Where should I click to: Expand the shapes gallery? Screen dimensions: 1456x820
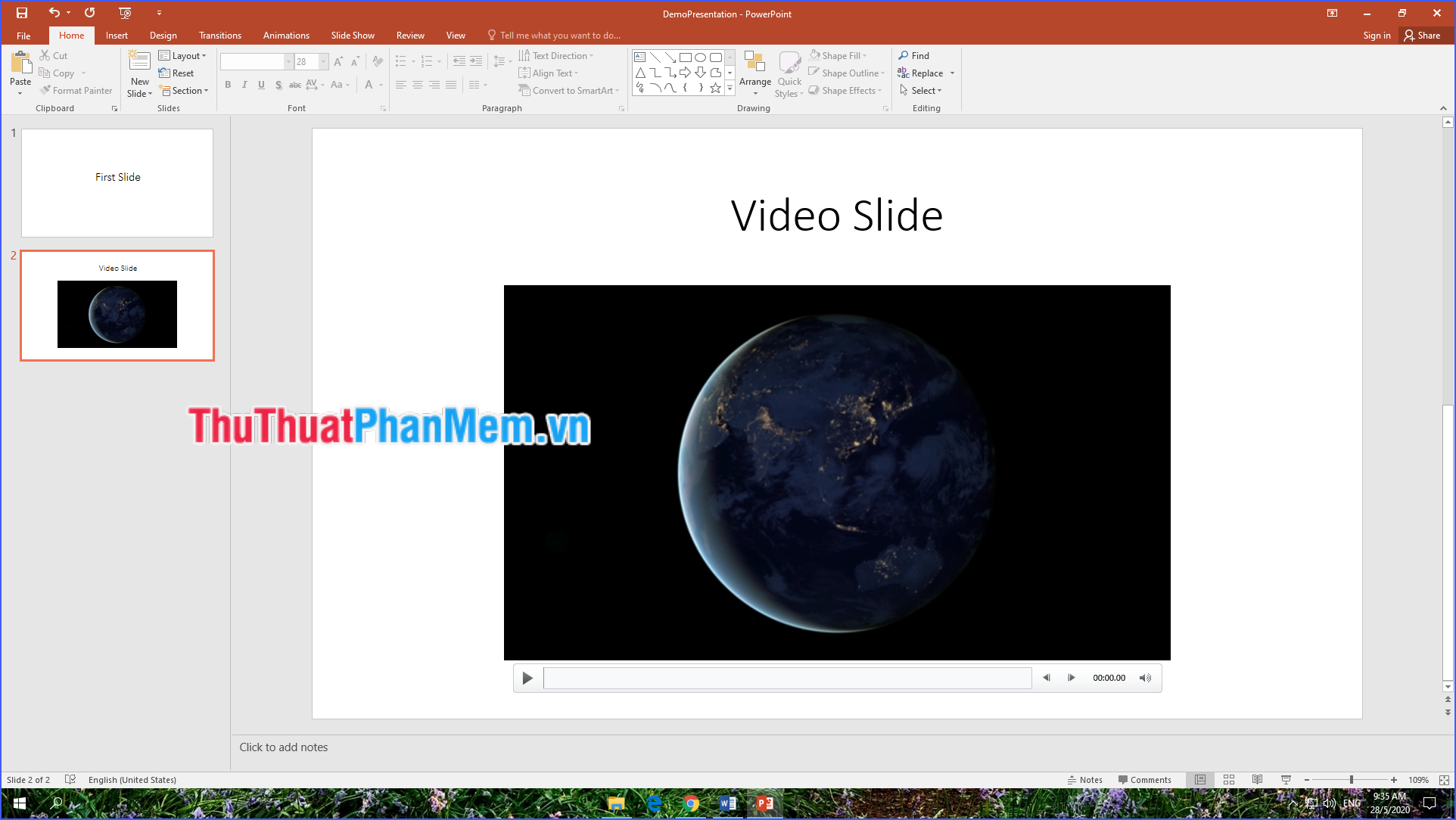click(x=729, y=89)
